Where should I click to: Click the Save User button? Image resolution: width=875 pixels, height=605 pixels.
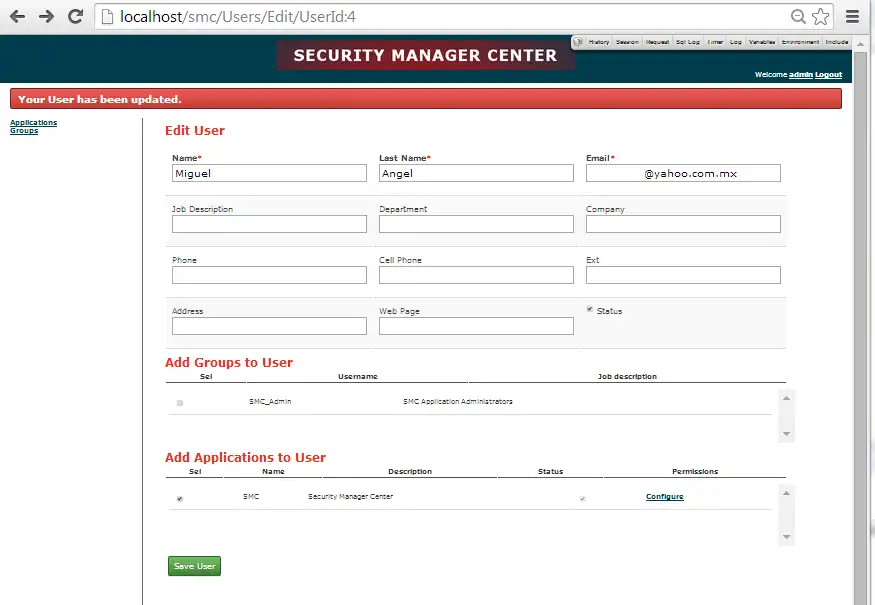coord(194,566)
